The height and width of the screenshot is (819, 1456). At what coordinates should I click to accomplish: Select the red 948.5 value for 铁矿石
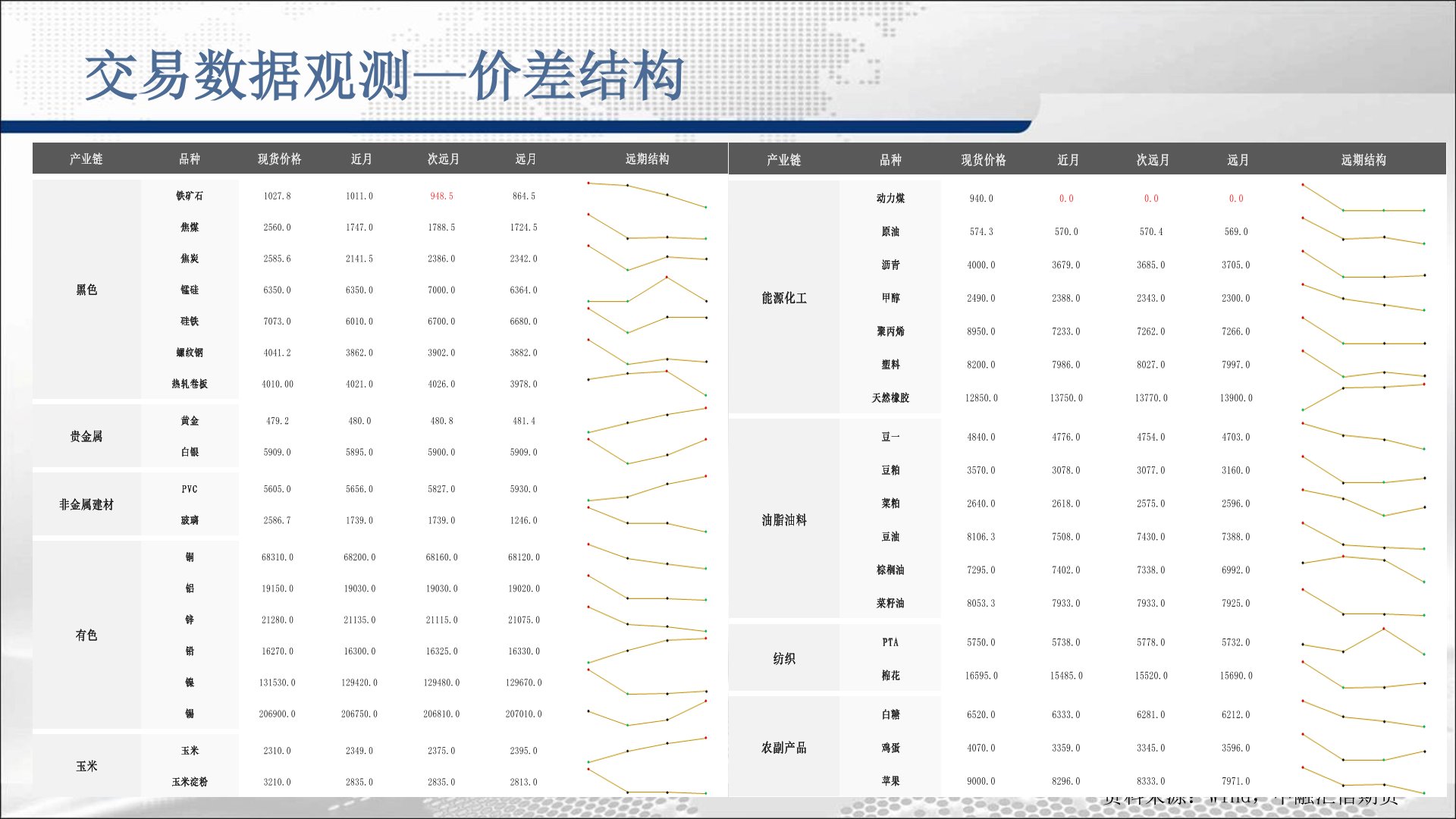pos(441,196)
